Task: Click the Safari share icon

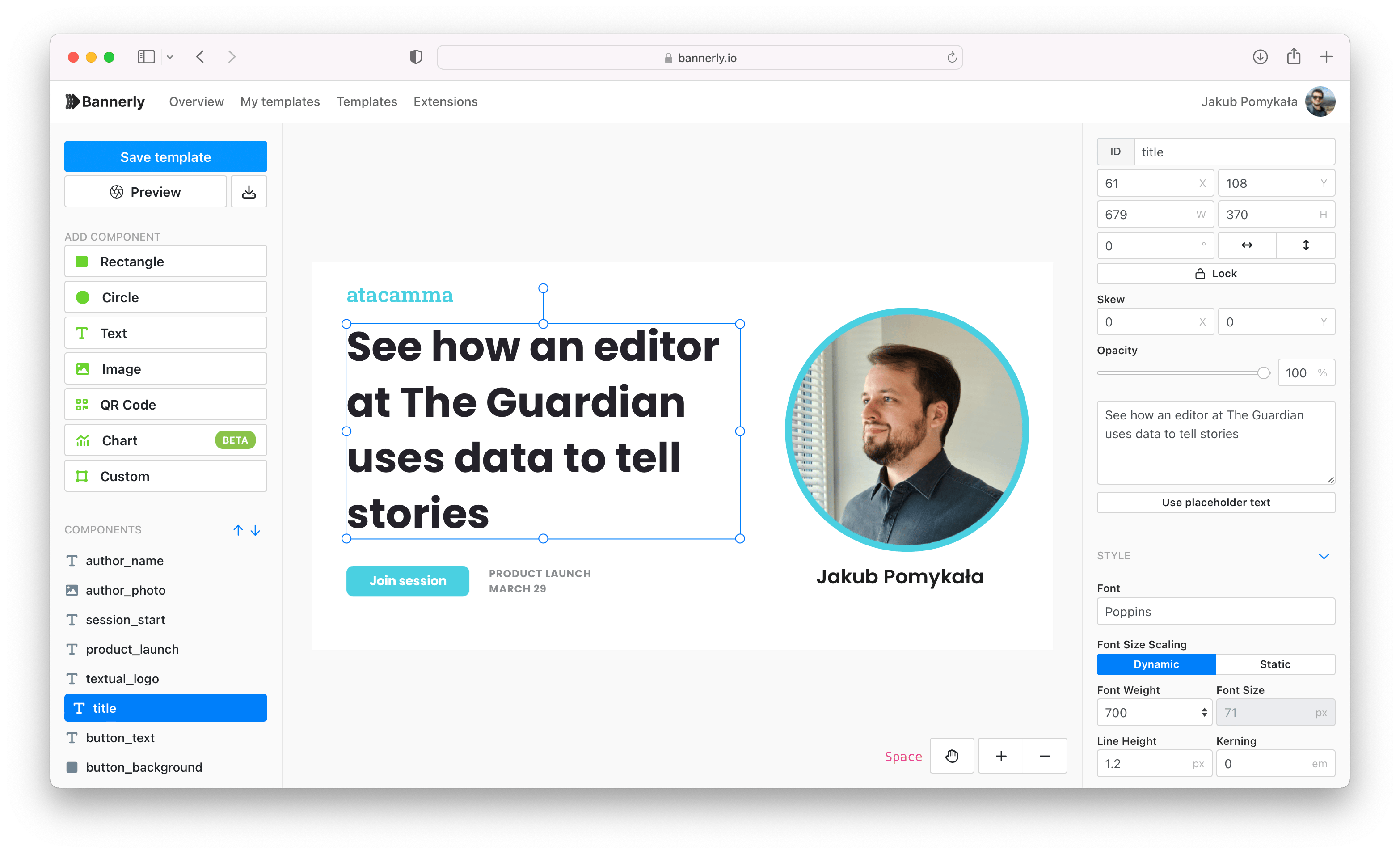Action: click(x=1294, y=56)
